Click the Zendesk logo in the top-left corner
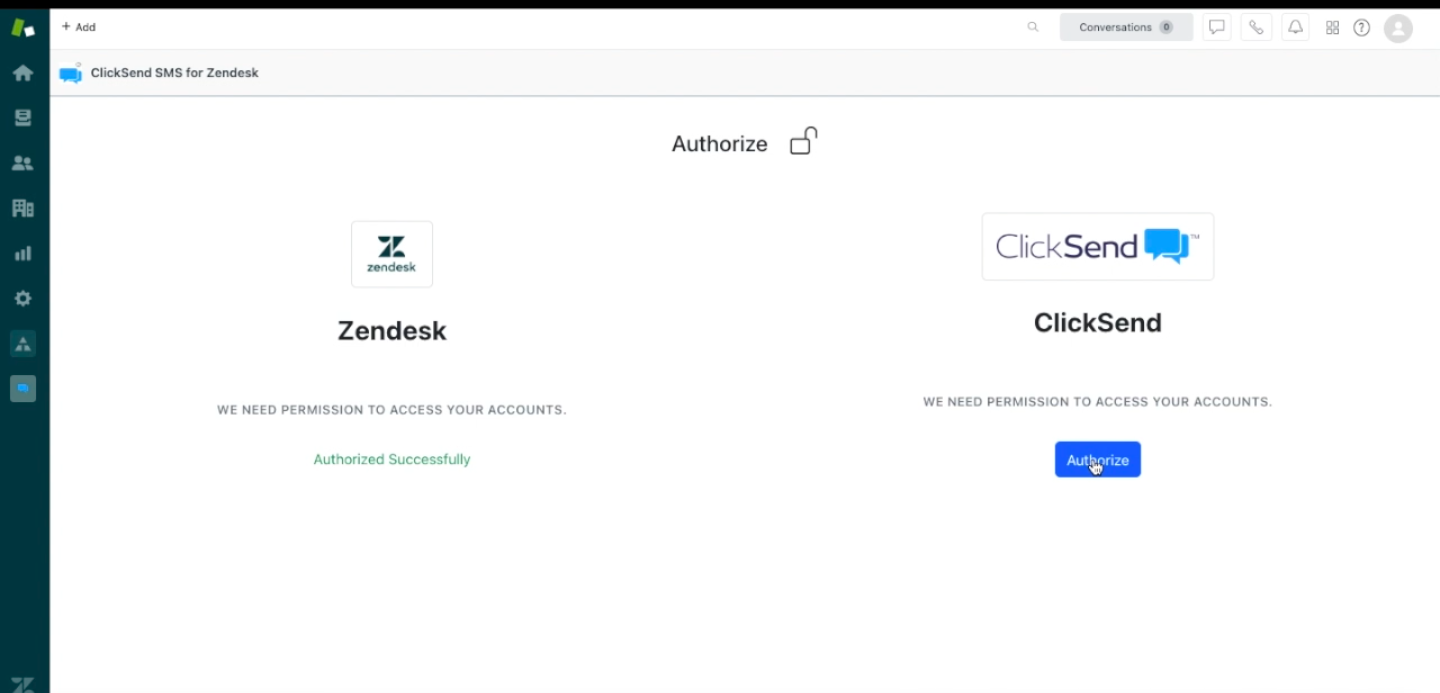 (23, 28)
